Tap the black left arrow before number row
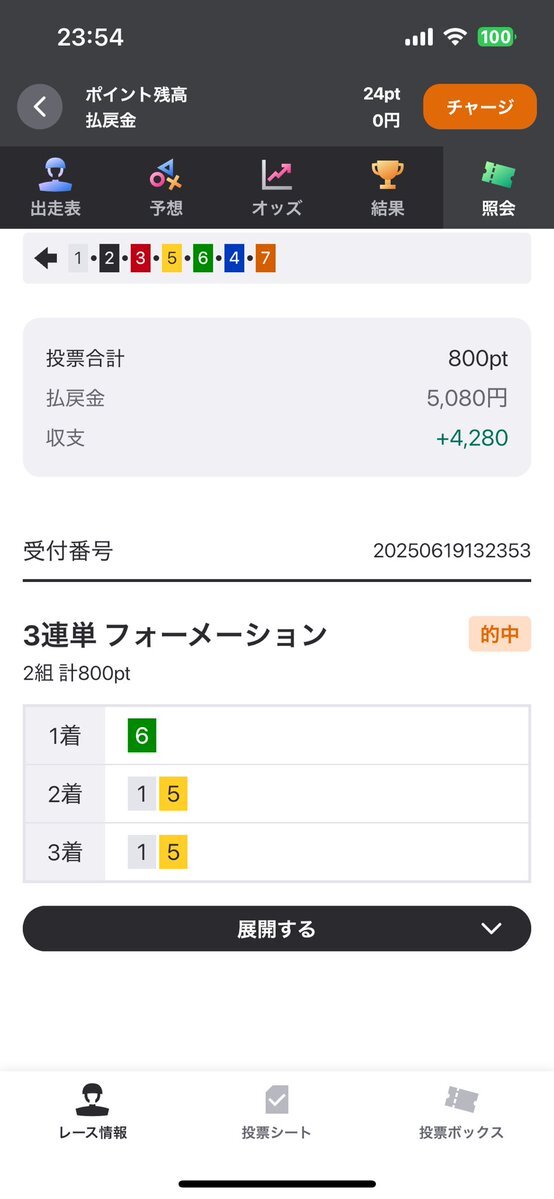 46,258
